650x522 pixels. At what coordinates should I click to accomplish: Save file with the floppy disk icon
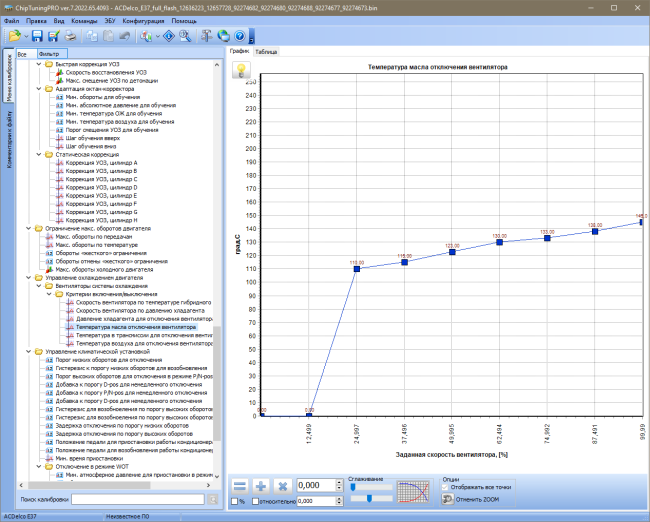(x=37, y=36)
